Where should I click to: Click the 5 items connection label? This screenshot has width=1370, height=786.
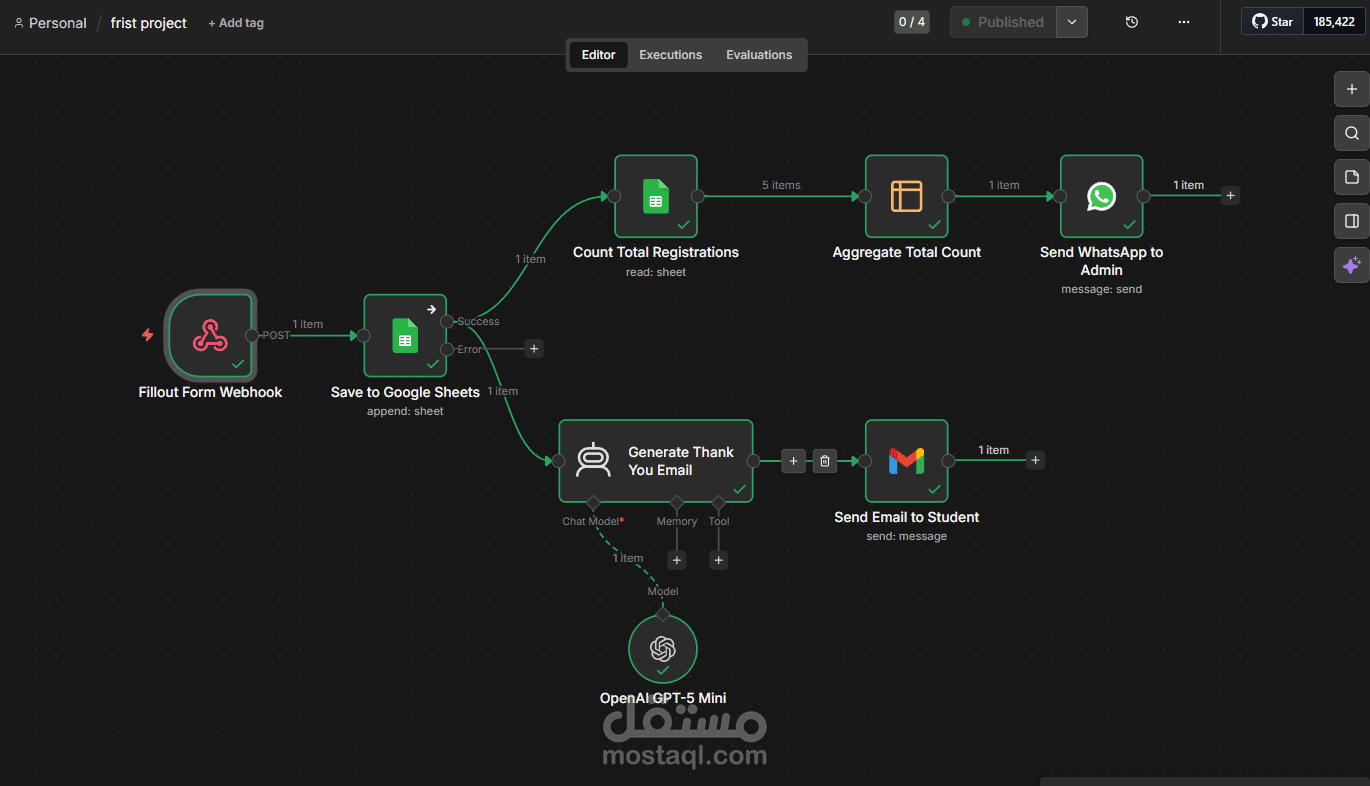[x=781, y=185]
